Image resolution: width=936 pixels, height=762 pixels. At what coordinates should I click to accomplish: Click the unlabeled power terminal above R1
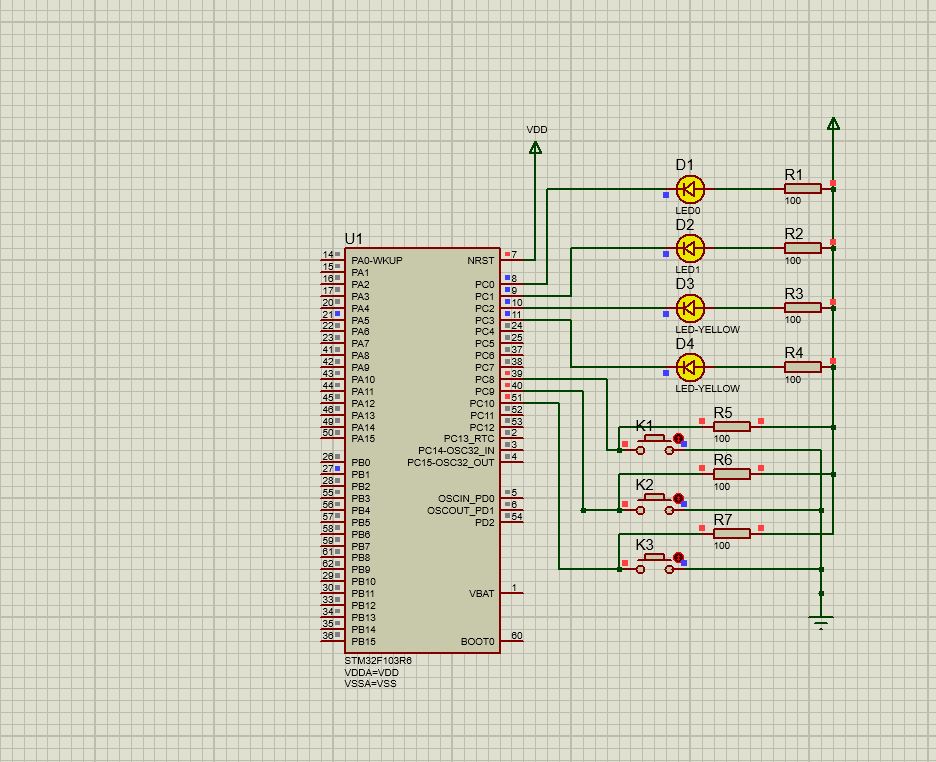click(x=833, y=124)
